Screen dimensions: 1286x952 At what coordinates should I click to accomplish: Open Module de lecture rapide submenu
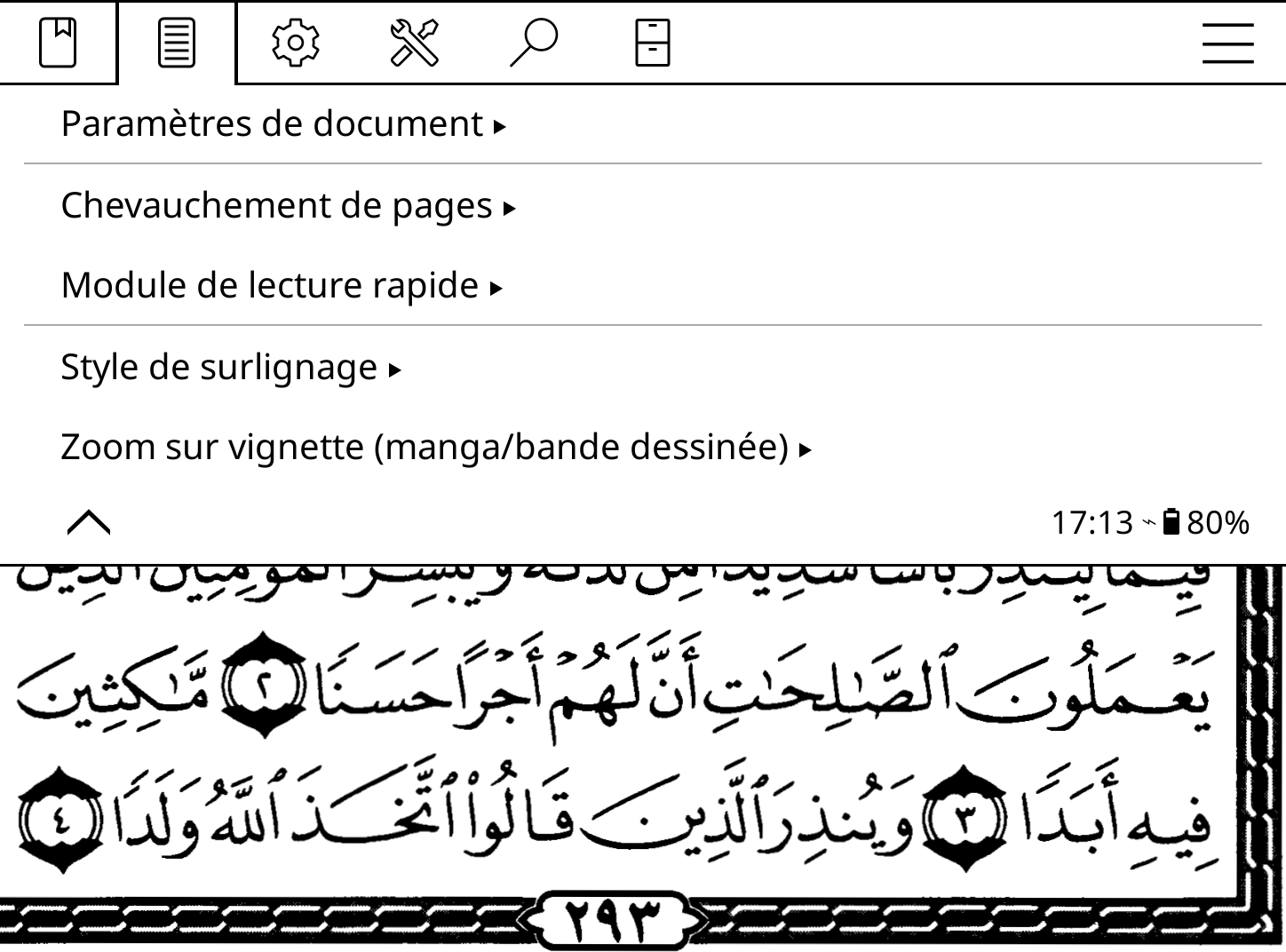pyautogui.click(x=643, y=285)
